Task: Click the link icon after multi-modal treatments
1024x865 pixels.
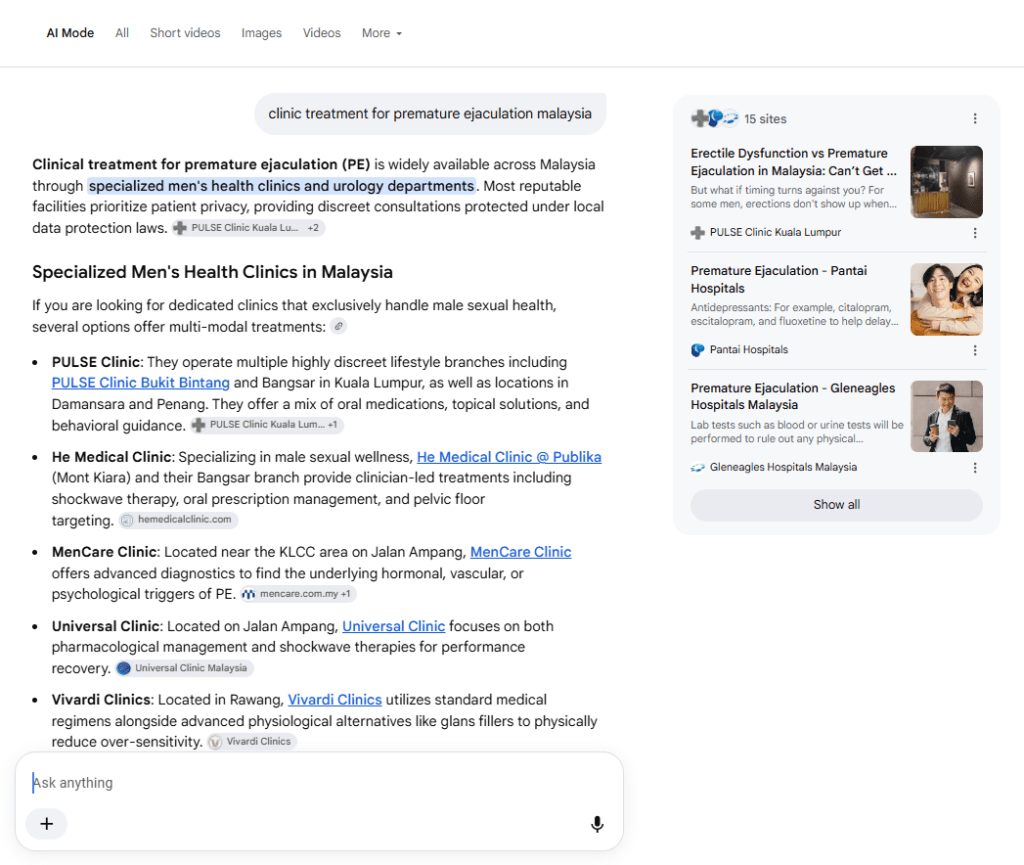Action: click(338, 326)
